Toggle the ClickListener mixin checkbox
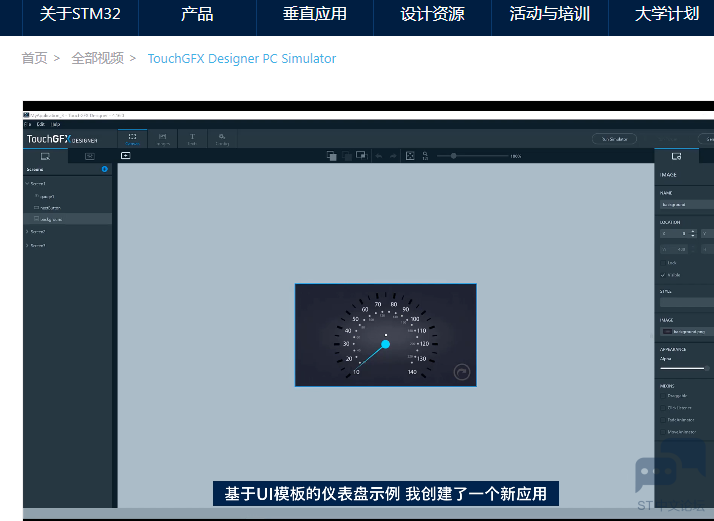The height and width of the screenshot is (521, 714). 663,408
